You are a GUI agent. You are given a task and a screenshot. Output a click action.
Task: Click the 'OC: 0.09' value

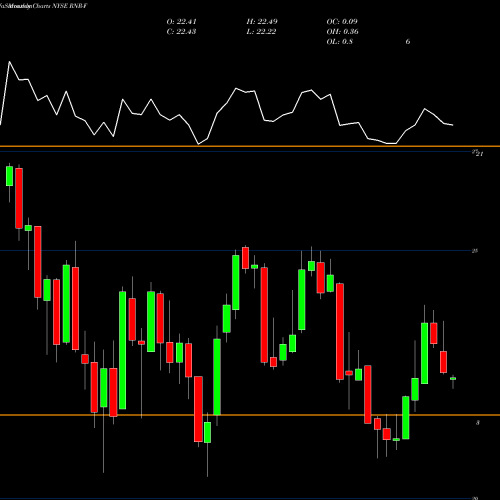pos(342,22)
